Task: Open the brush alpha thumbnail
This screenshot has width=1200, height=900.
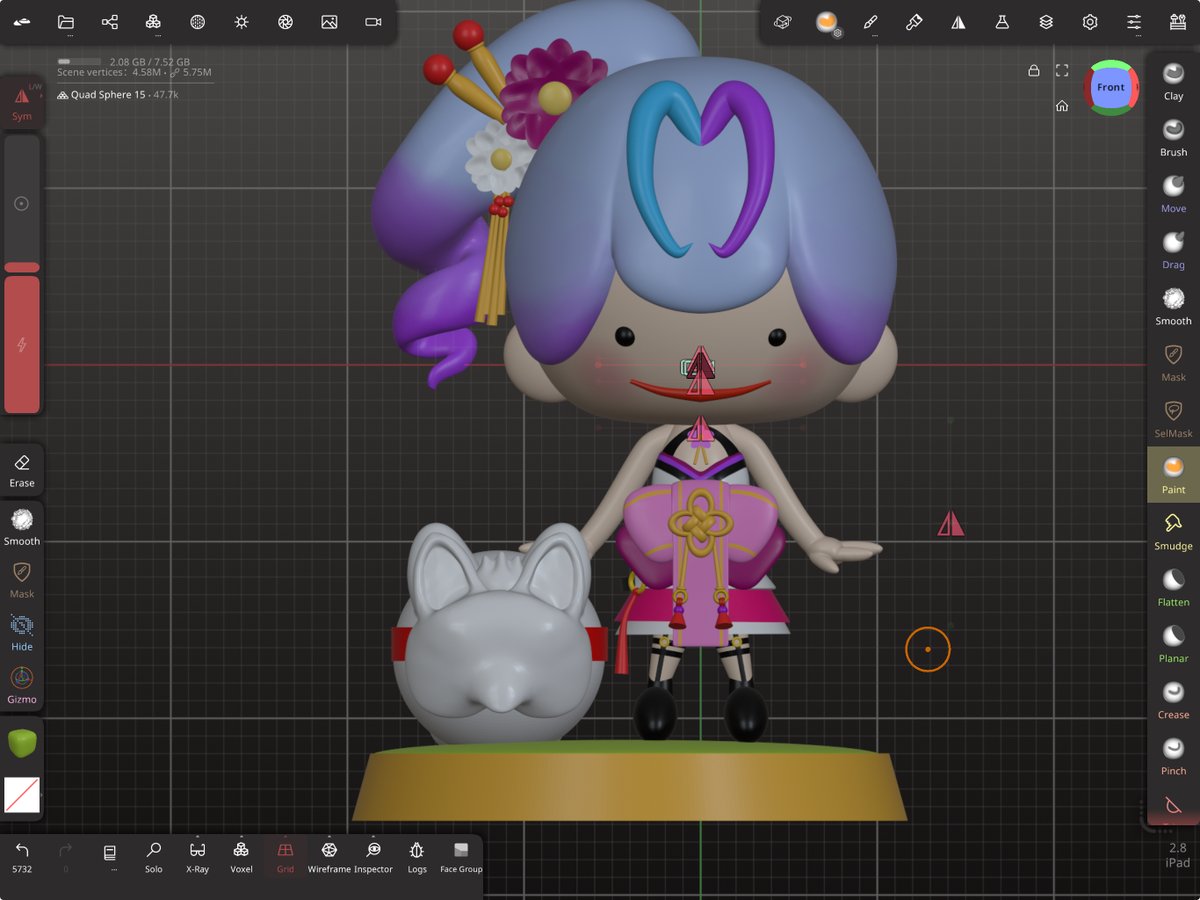Action: pyautogui.click(x=22, y=795)
